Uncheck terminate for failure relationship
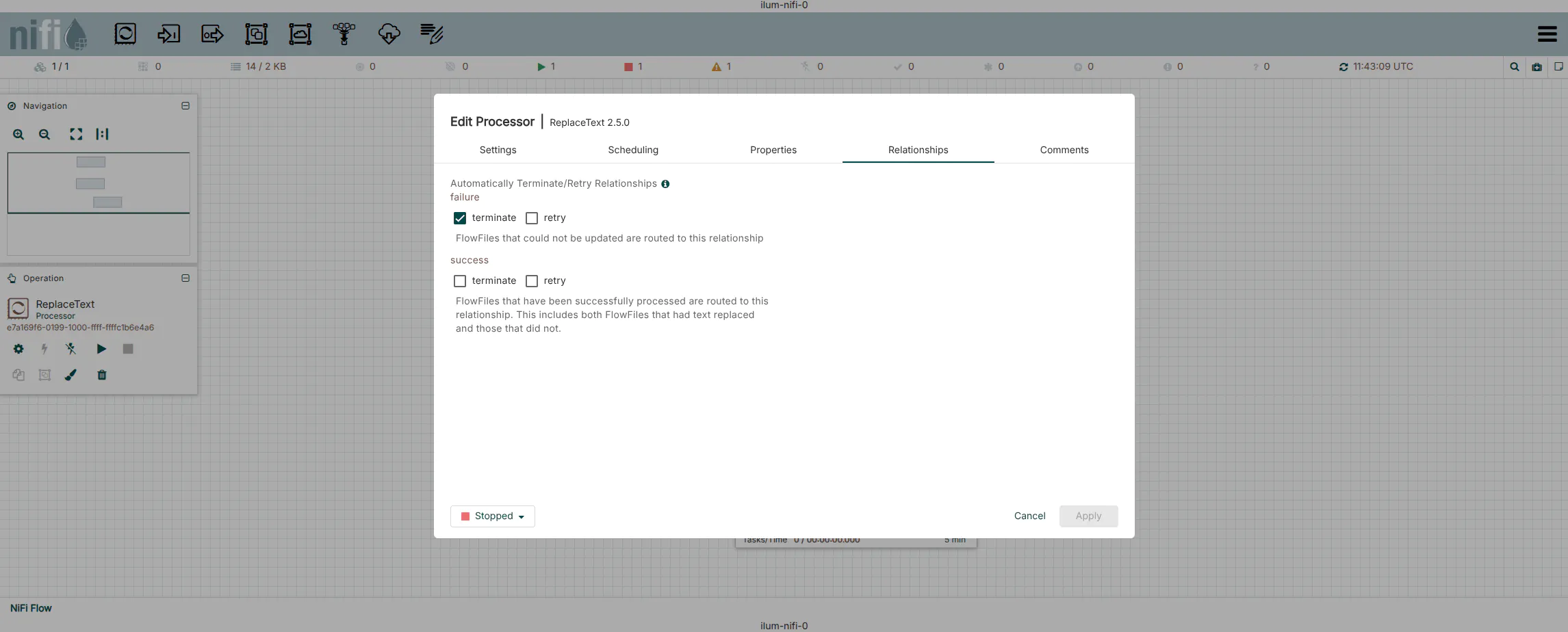 tap(460, 218)
